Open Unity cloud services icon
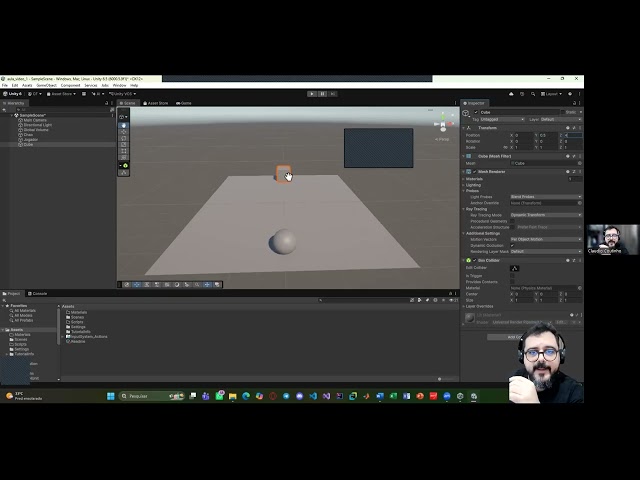This screenshot has width=640, height=480. coord(511,94)
